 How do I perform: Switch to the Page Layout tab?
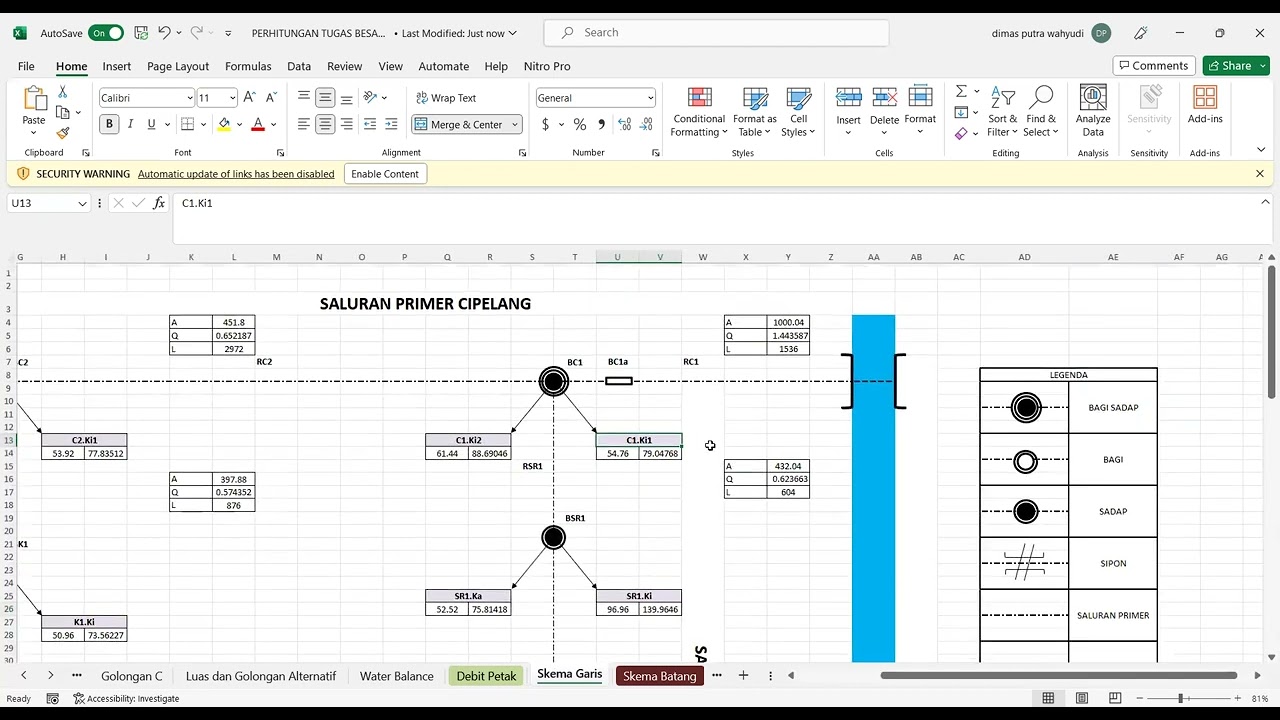click(178, 66)
